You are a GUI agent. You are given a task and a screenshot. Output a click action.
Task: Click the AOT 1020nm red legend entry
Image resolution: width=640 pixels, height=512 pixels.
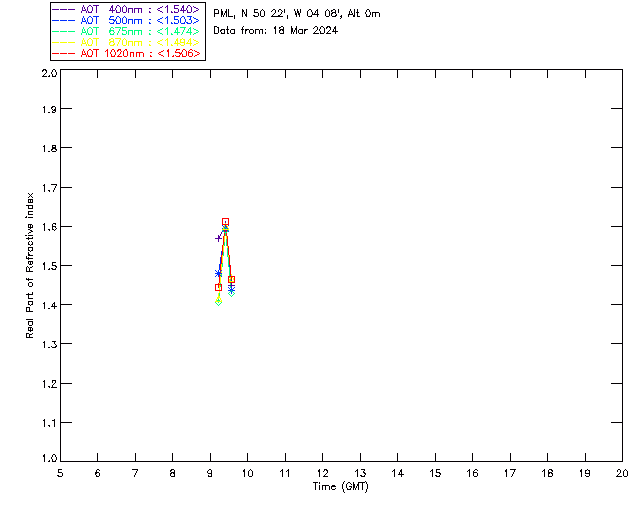coord(126,53)
